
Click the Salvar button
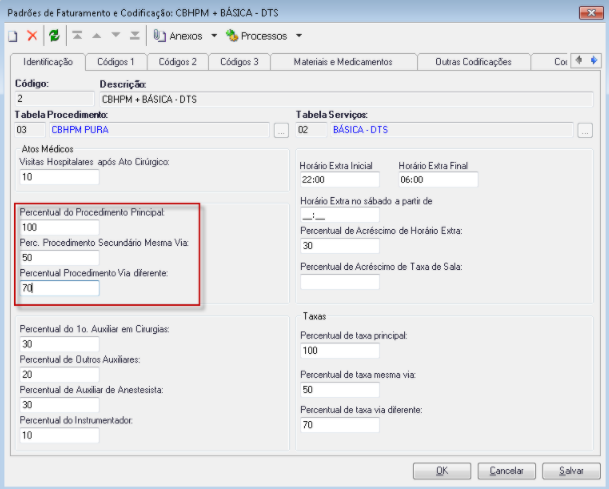[x=571, y=471]
